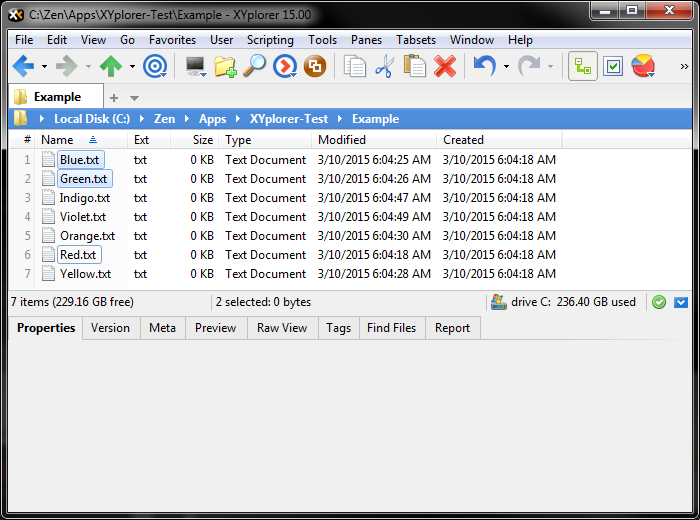Toggle Show Checkboxes toolbar button
The width and height of the screenshot is (700, 520).
613,67
